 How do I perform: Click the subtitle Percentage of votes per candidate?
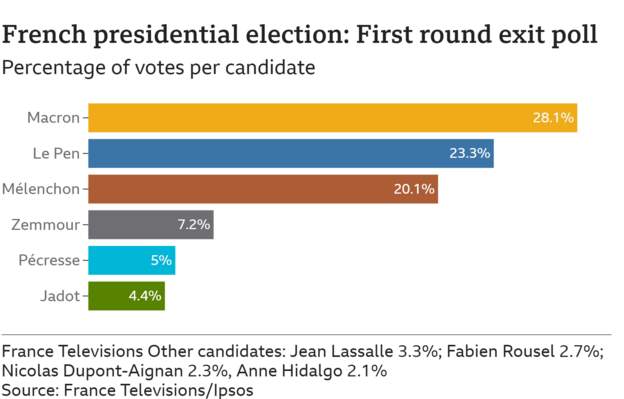[158, 68]
